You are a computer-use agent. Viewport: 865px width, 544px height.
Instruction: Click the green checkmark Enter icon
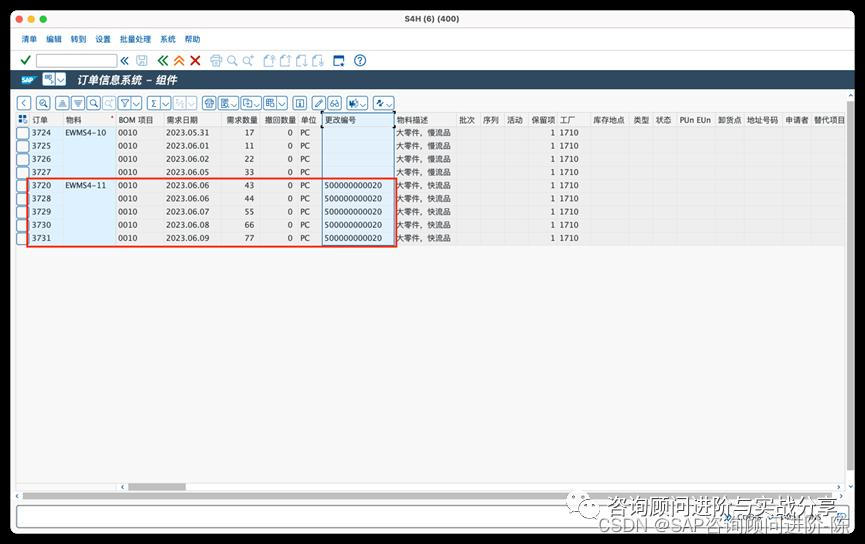click(25, 60)
